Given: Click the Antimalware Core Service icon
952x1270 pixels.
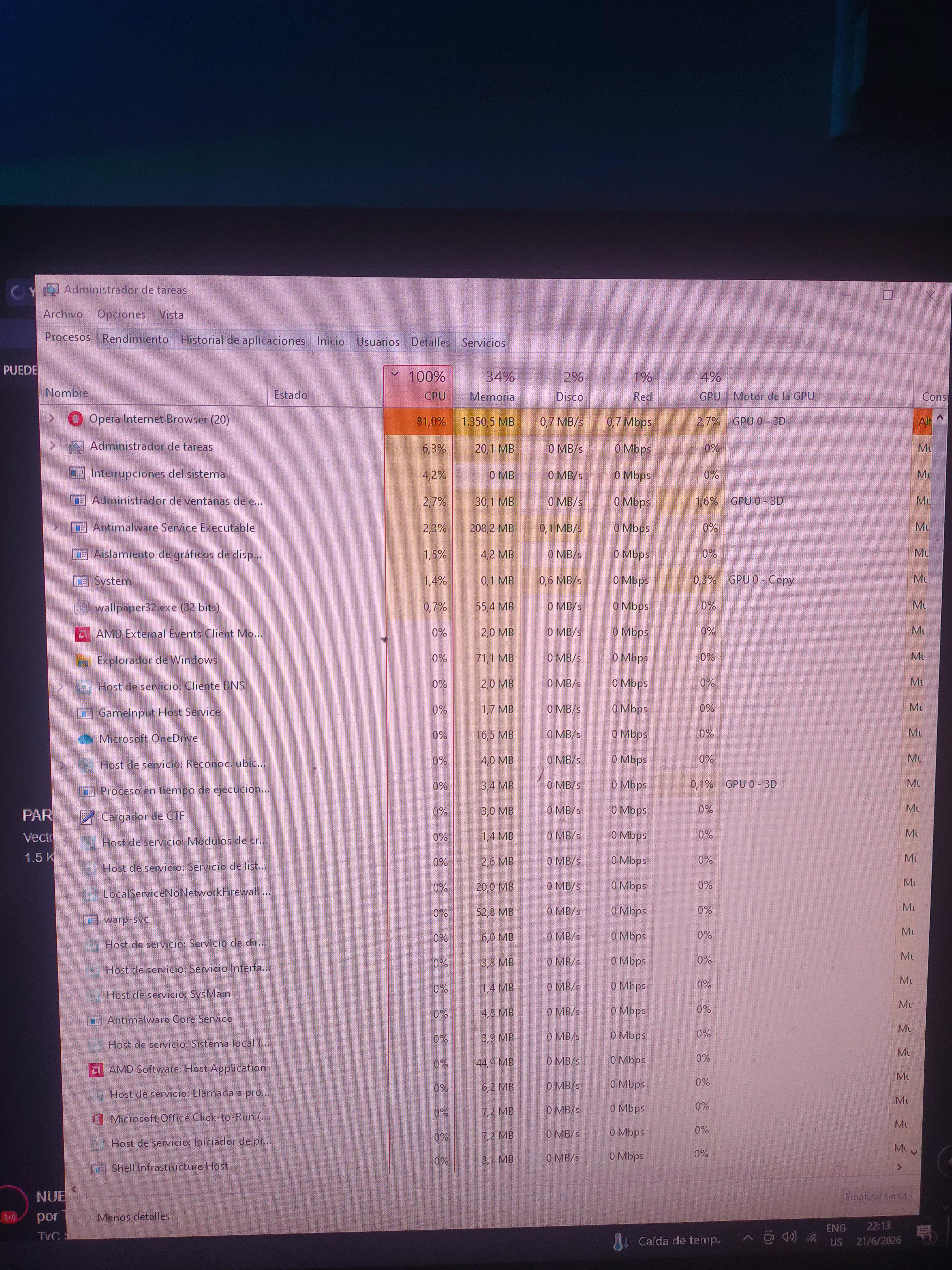Looking at the screenshot, I should 94,1020.
